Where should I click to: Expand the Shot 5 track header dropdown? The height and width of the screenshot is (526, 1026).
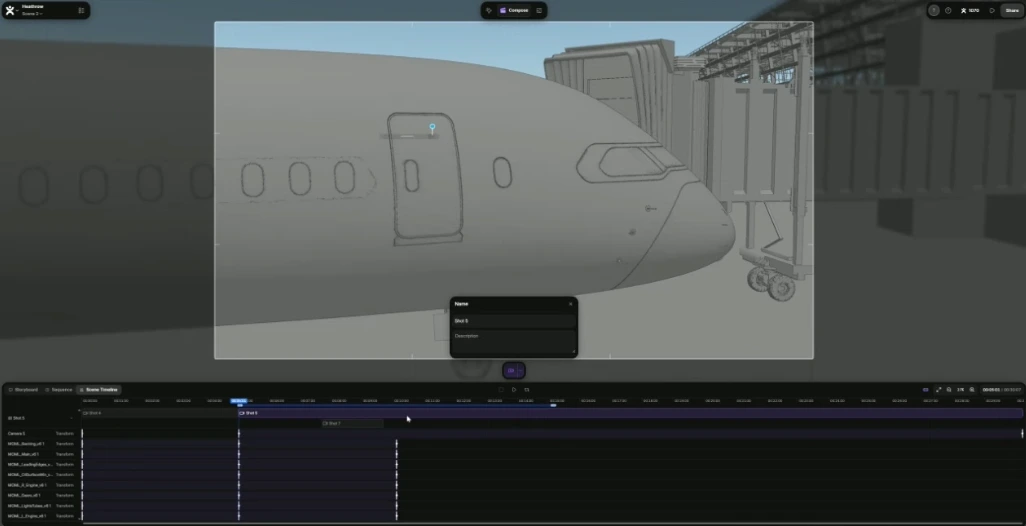coord(71,418)
